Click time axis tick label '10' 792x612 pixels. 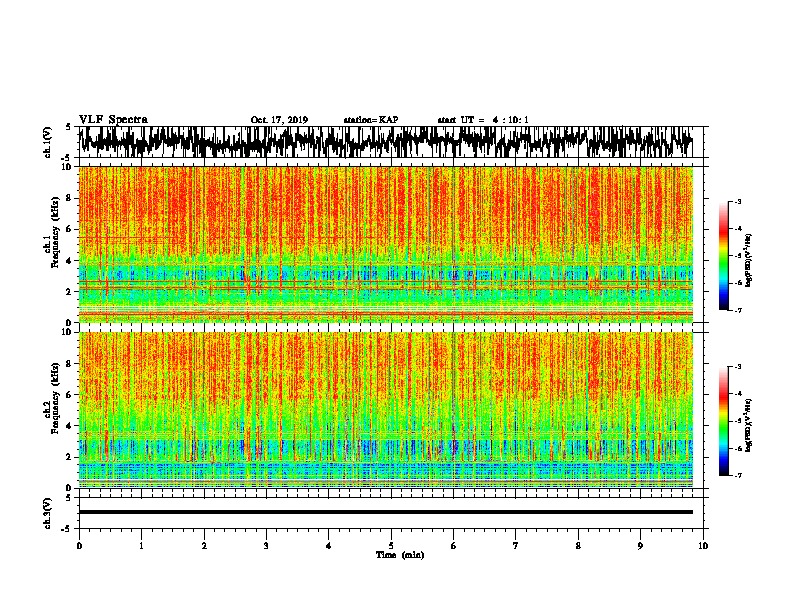click(x=703, y=546)
